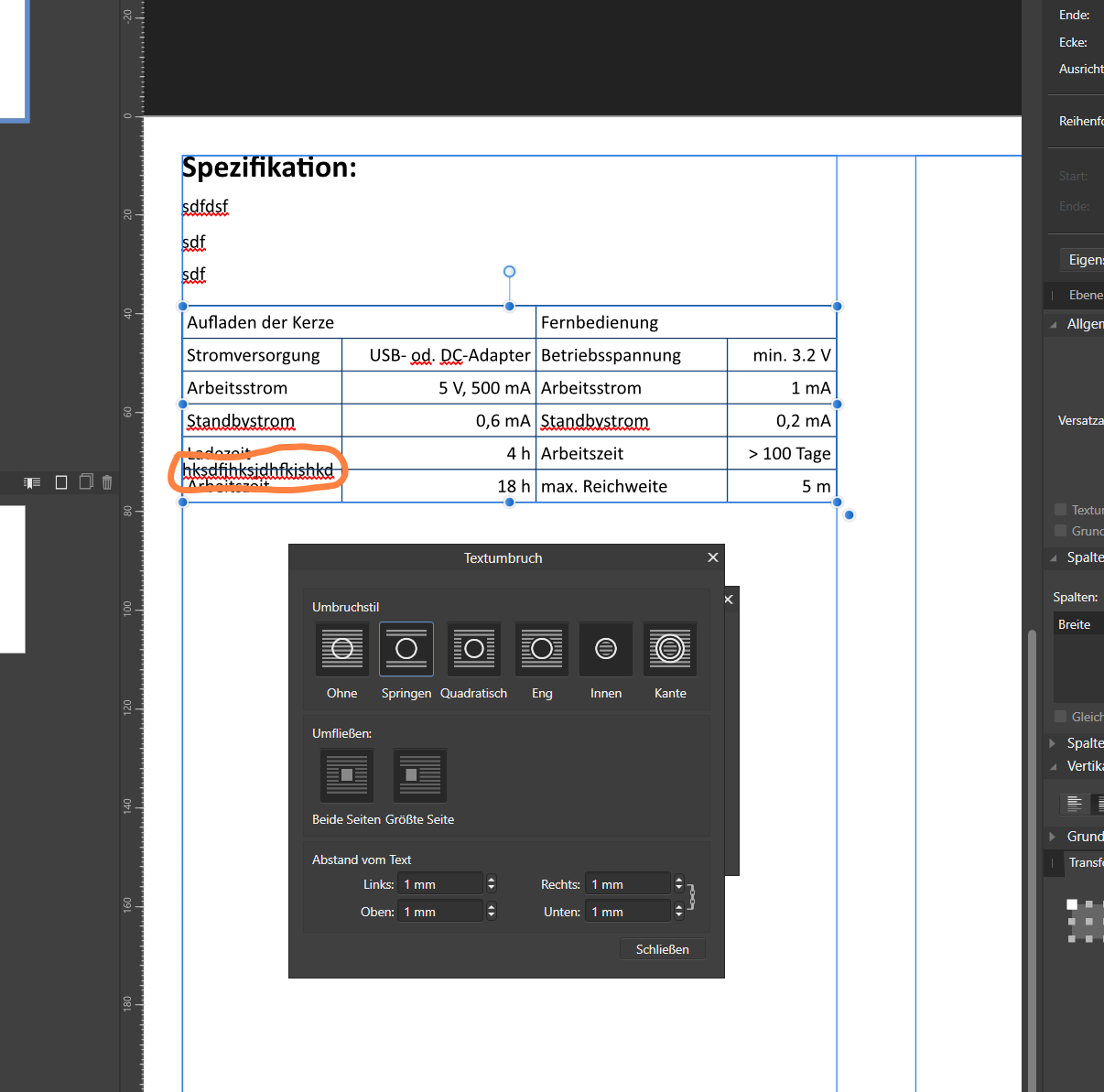
Task: Click the 0,2 mA cell
Action: 782,421
